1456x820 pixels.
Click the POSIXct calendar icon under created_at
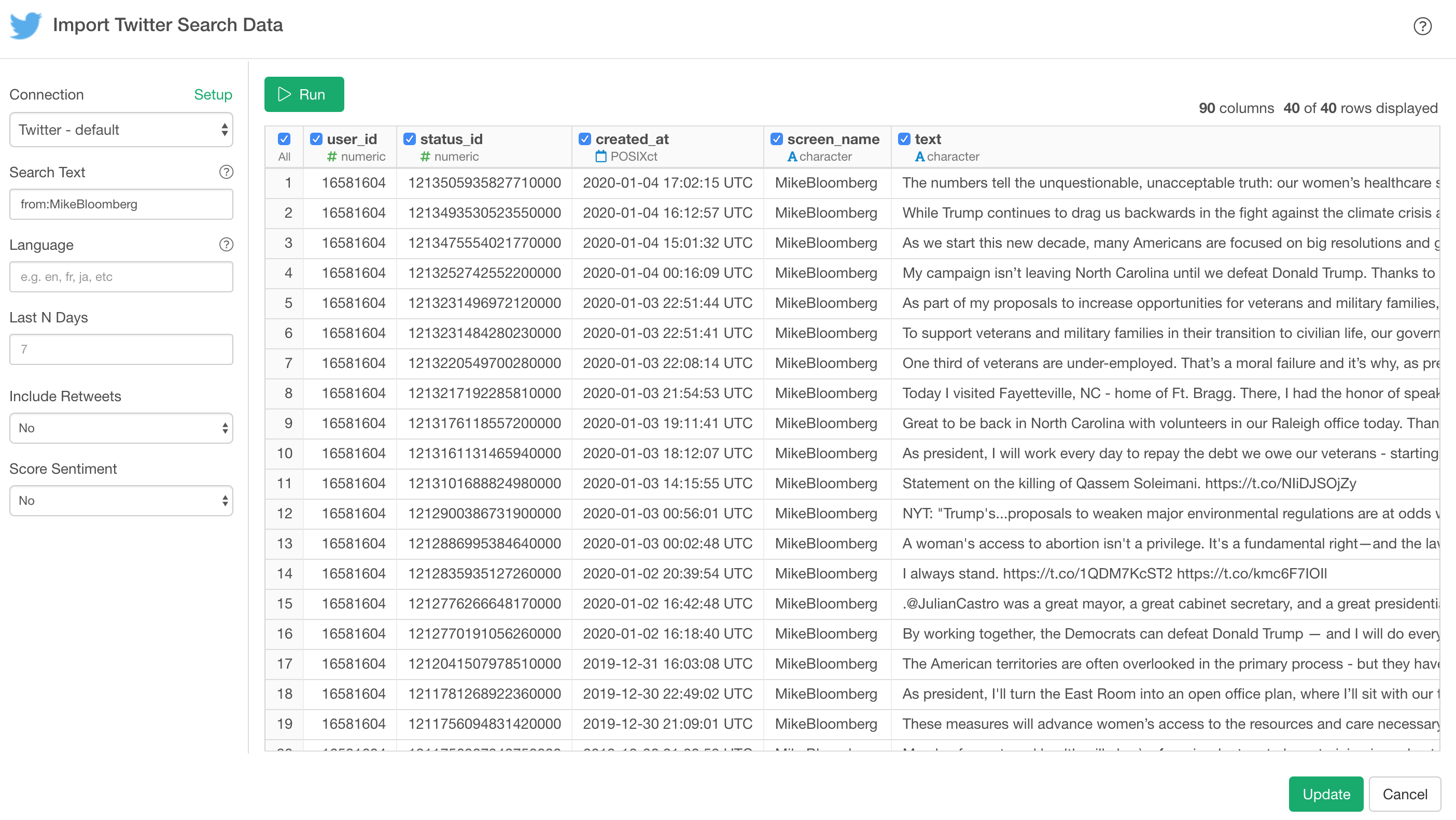(x=601, y=157)
